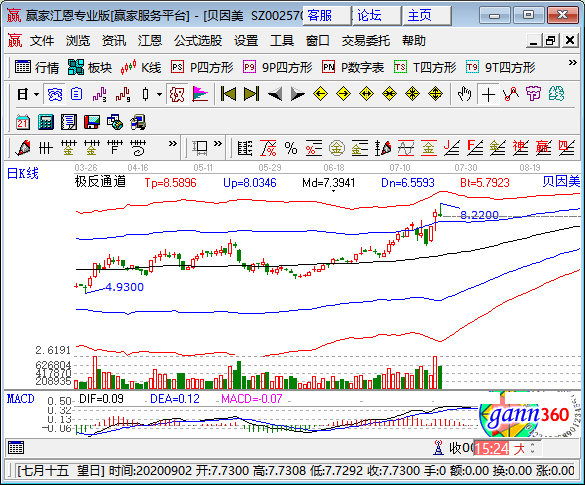Jump to last bar
Viewport: 585px width, 485px height.
(251, 94)
